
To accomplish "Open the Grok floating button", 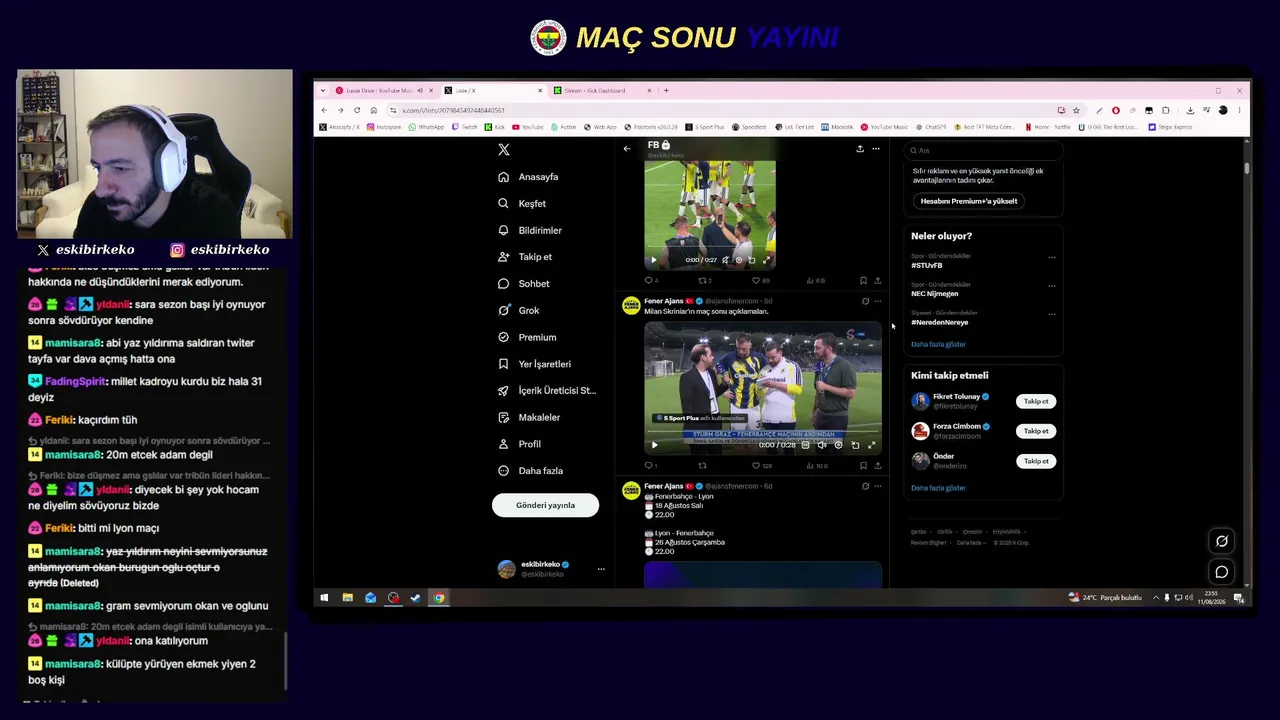I will coord(1221,541).
